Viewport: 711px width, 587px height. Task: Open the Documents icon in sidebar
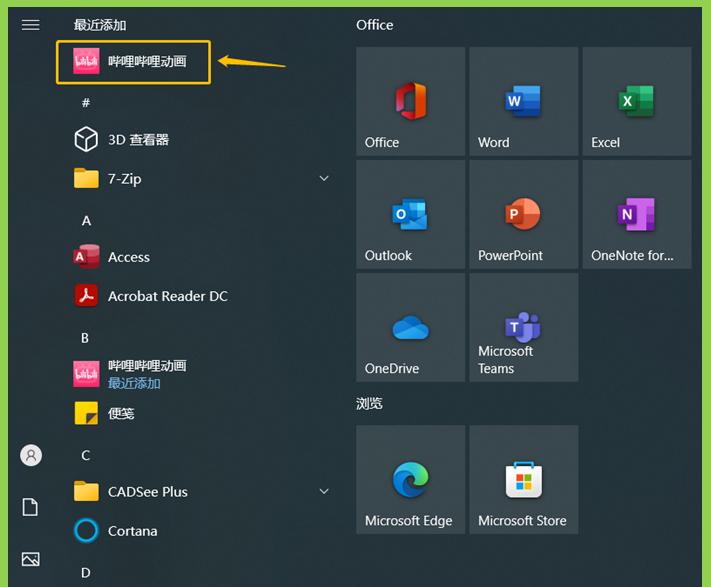[x=30, y=507]
